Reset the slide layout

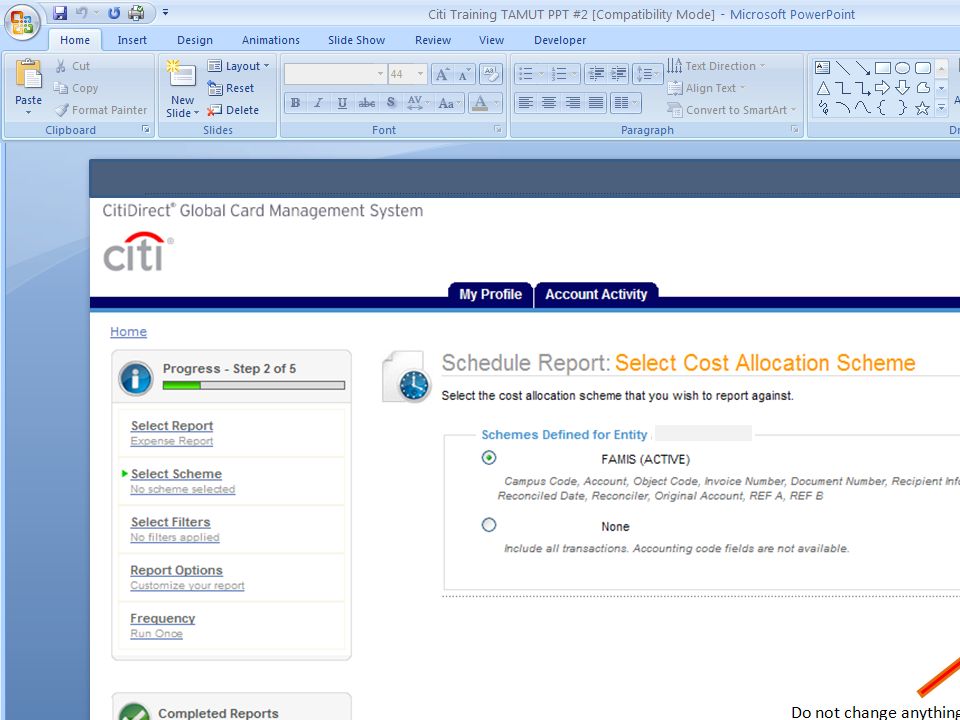pyautogui.click(x=231, y=88)
